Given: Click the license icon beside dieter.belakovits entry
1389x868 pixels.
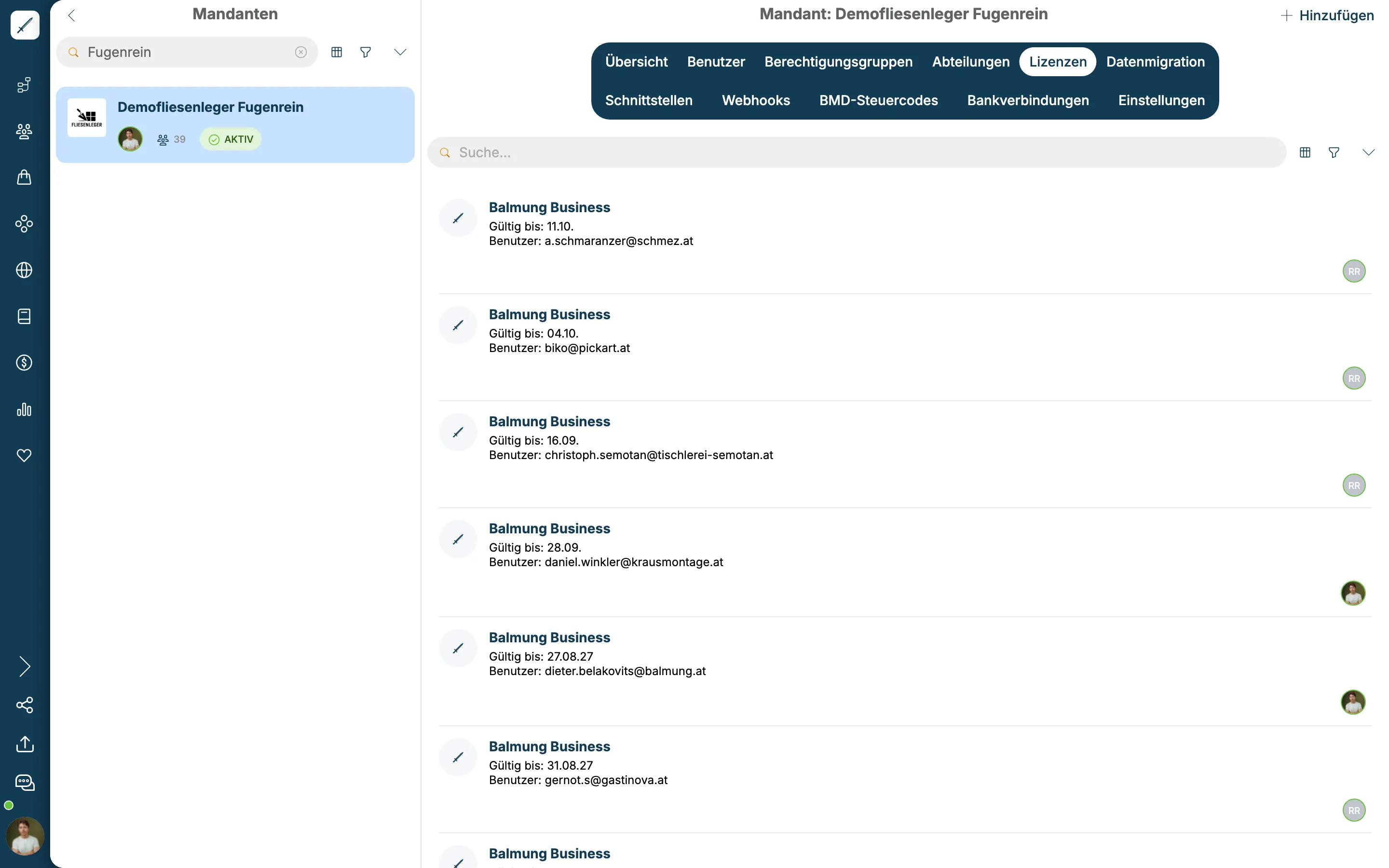Looking at the screenshot, I should (x=458, y=649).
